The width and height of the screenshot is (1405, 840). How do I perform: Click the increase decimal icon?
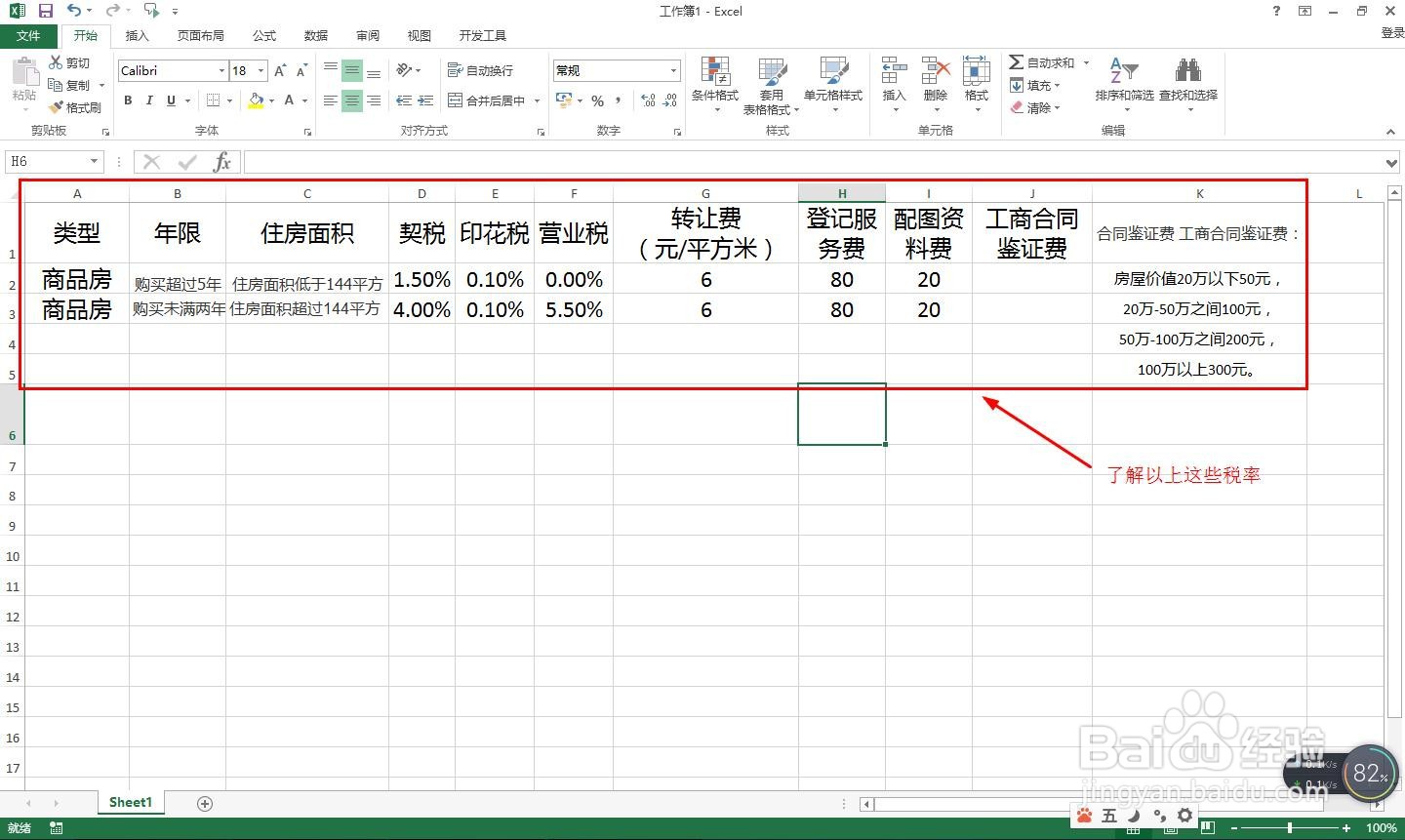click(x=649, y=100)
